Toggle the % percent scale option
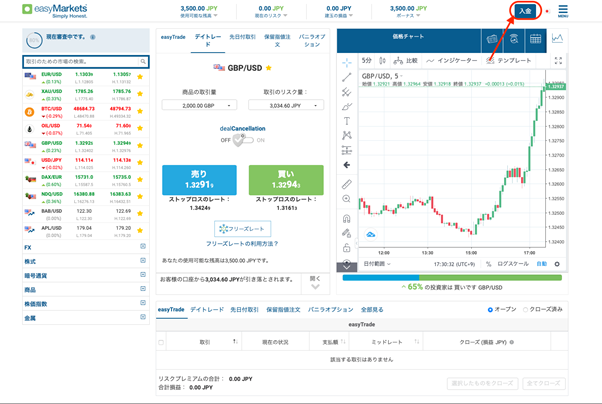Screen dimensions: 602x404 click(488, 264)
